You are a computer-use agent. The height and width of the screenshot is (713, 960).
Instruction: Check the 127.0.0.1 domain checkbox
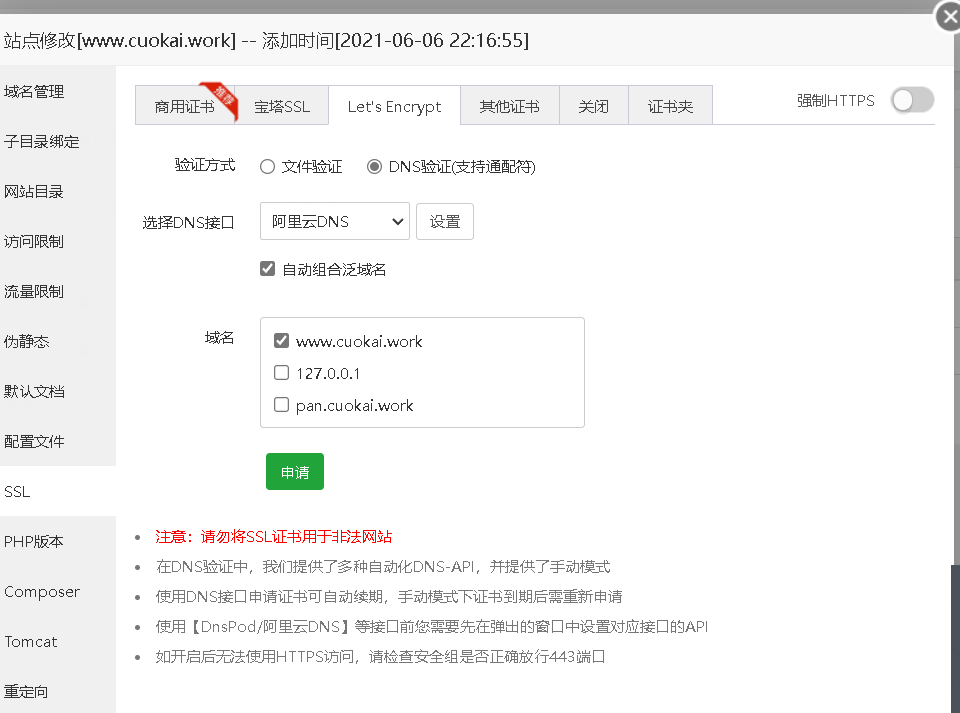(281, 373)
